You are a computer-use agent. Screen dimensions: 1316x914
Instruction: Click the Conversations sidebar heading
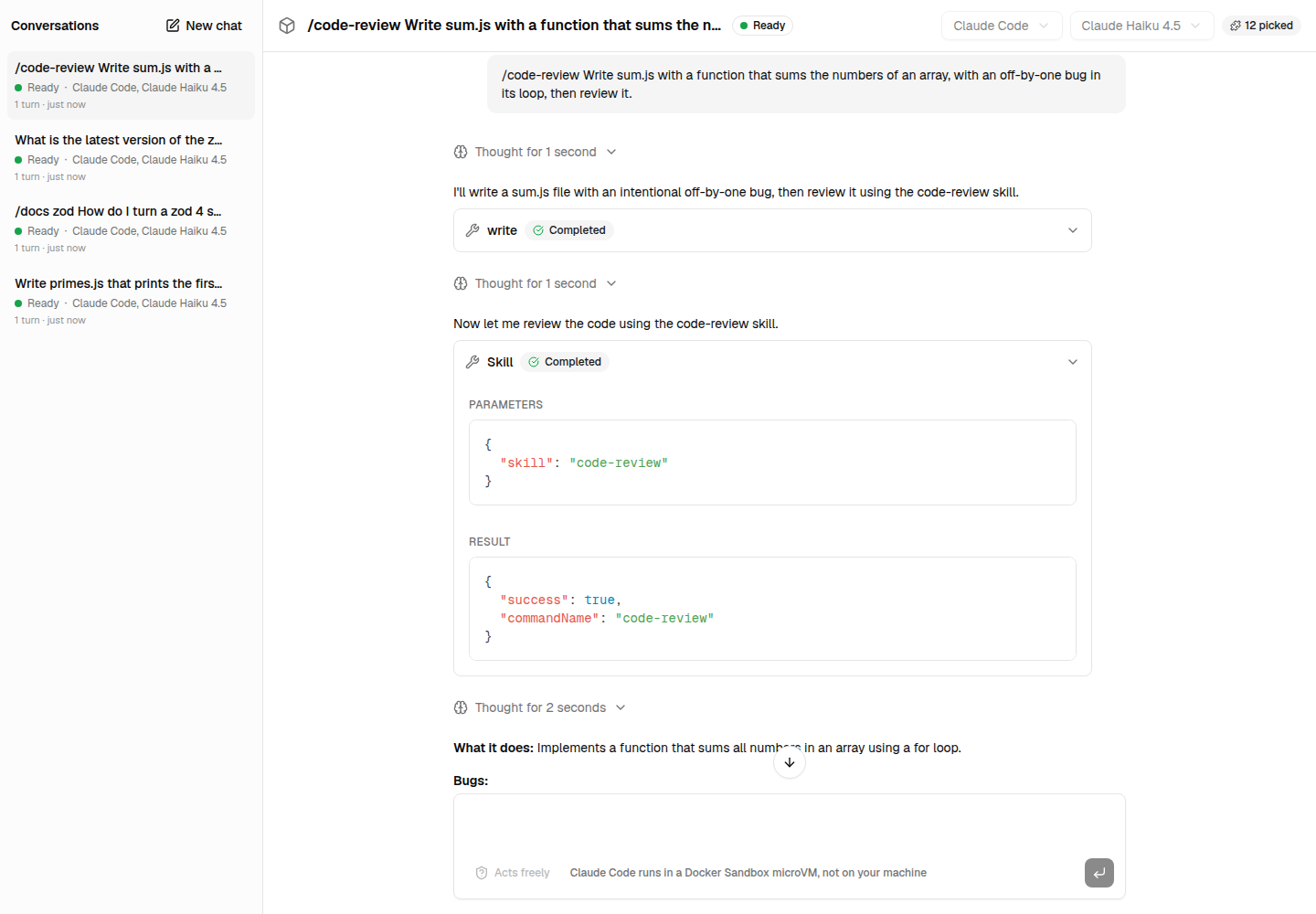pyautogui.click(x=55, y=26)
